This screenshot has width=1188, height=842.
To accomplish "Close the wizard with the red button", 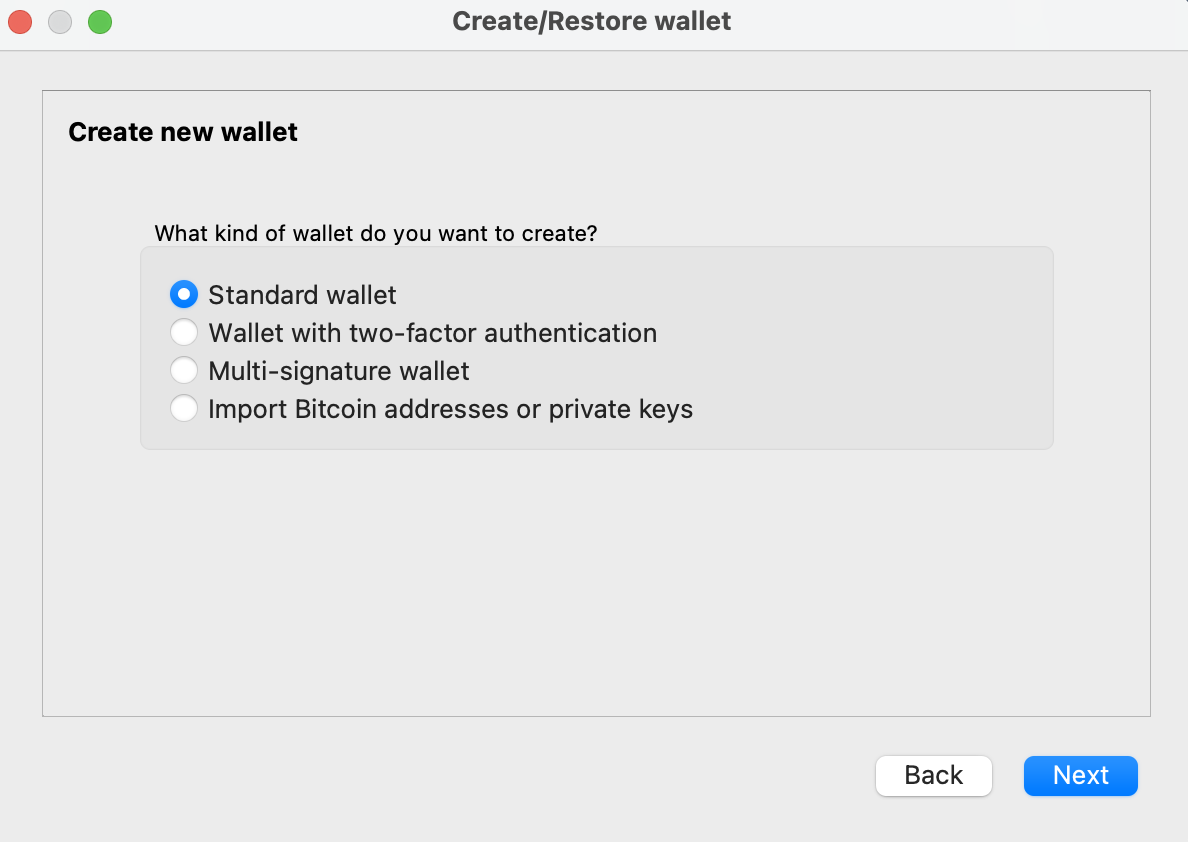I will tap(20, 21).
